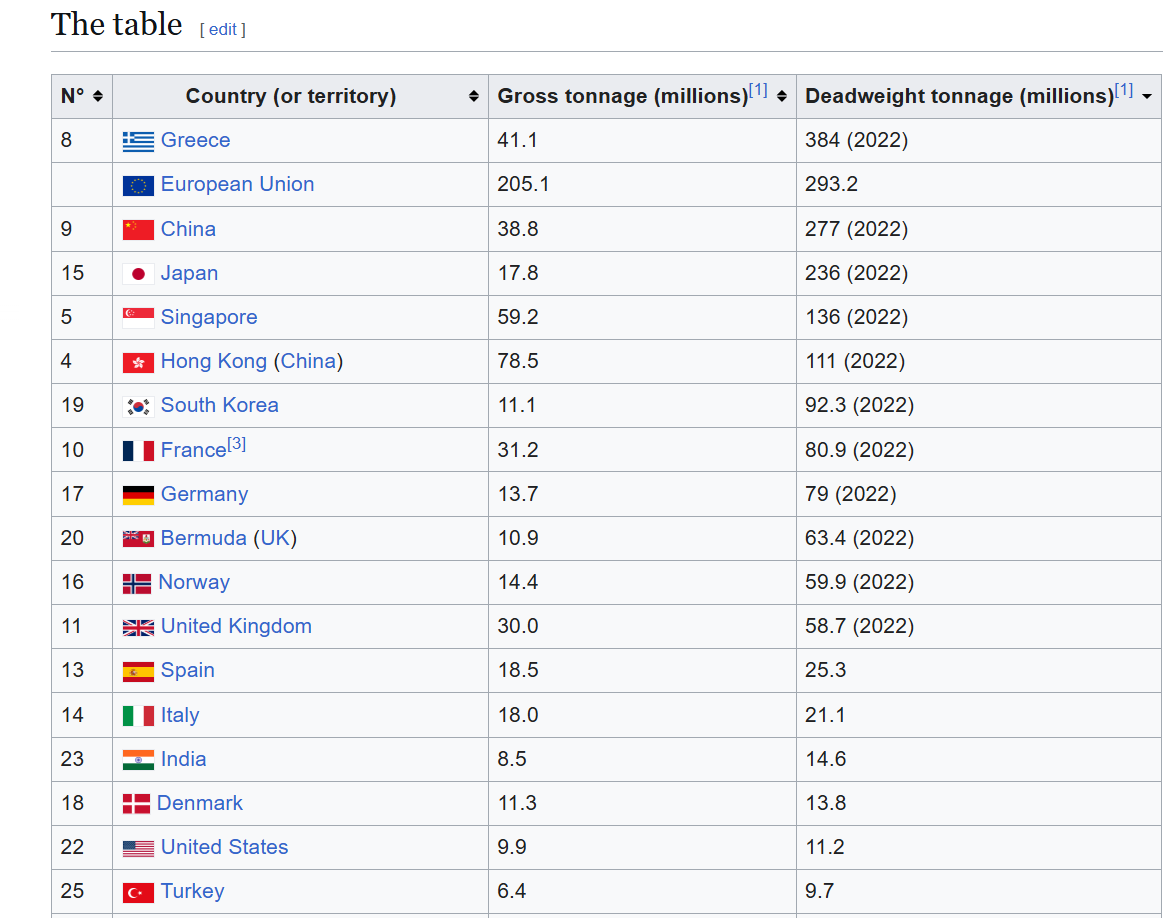Select the 293.2 deadweight cell
The image size is (1163, 918).
tap(979, 184)
